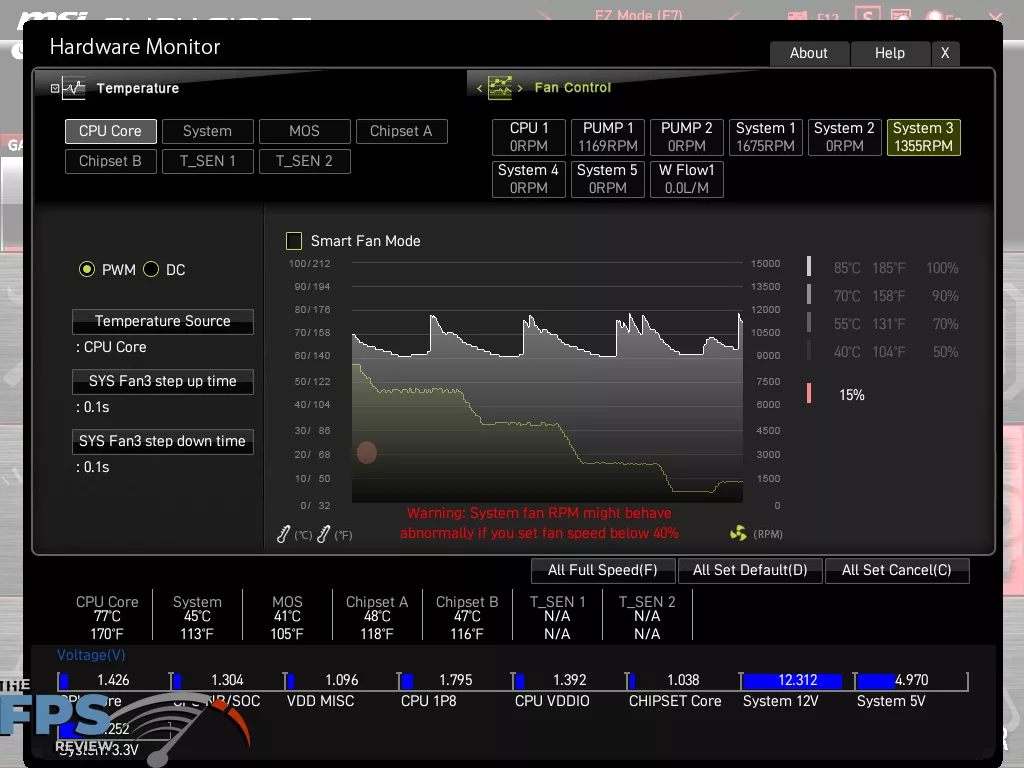Click the All Full Speed(F) button
The image size is (1024, 768).
pos(603,570)
